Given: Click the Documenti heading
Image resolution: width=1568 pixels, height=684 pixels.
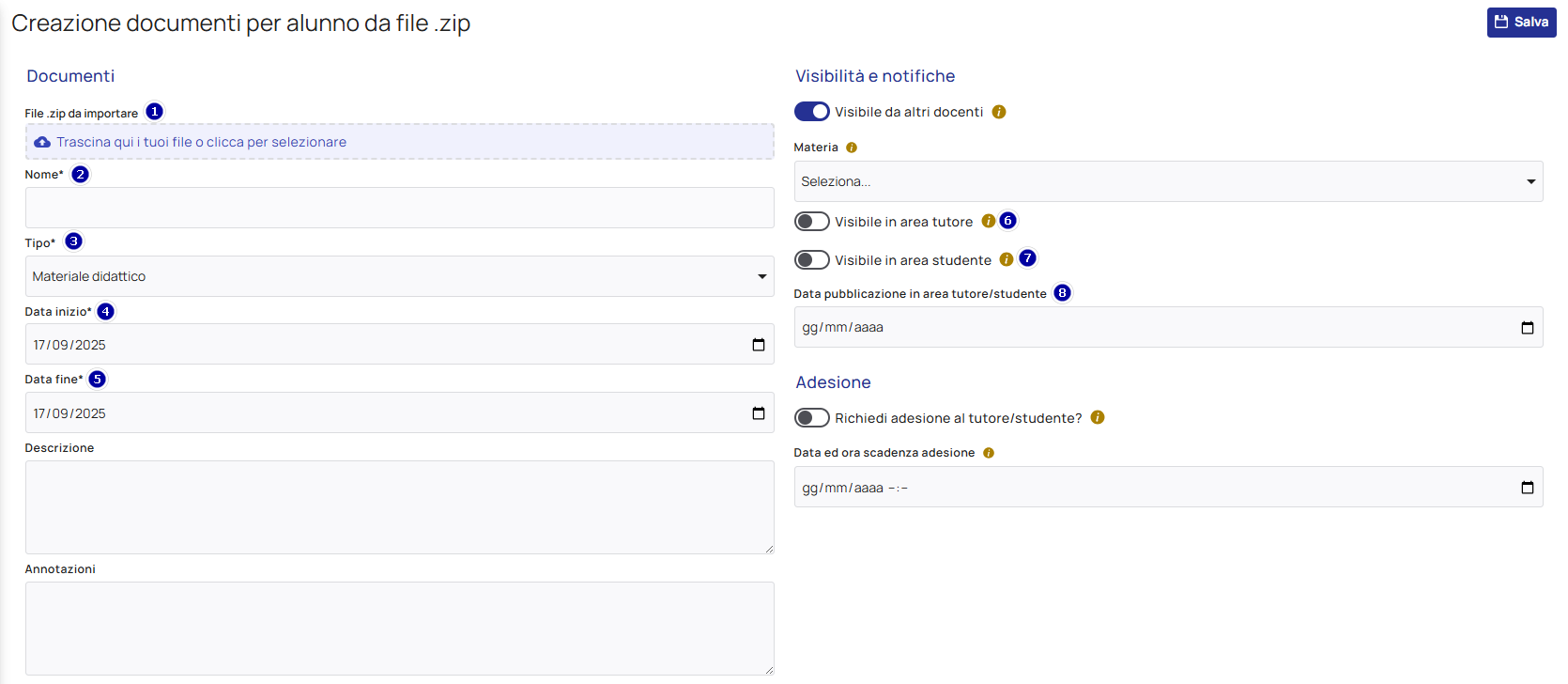Looking at the screenshot, I should [x=70, y=76].
